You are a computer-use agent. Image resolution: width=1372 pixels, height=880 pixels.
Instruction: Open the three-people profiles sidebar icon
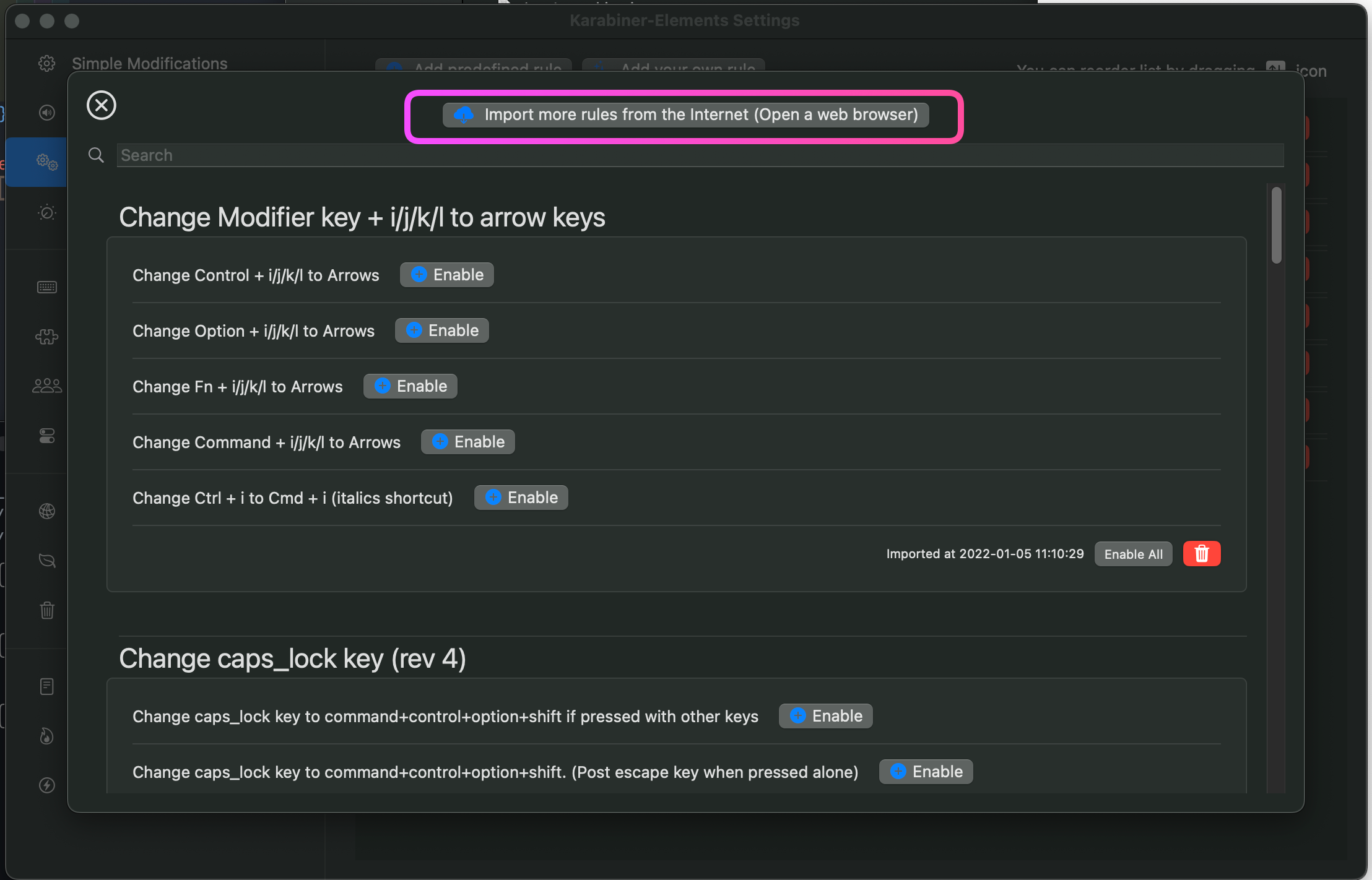coord(47,386)
